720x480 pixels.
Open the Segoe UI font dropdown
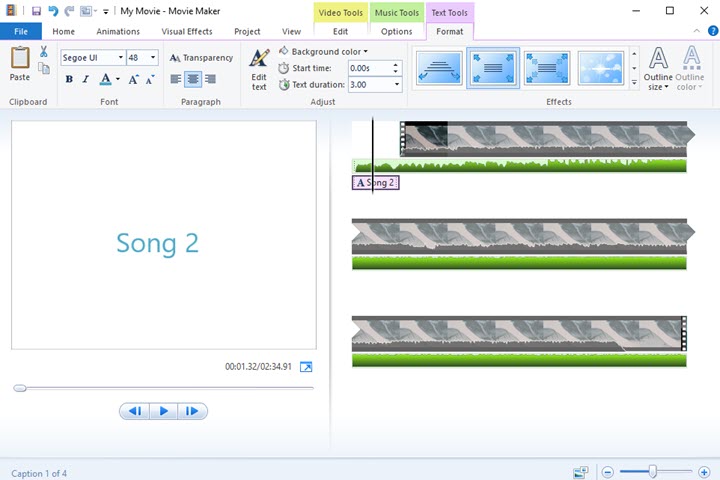tap(120, 58)
